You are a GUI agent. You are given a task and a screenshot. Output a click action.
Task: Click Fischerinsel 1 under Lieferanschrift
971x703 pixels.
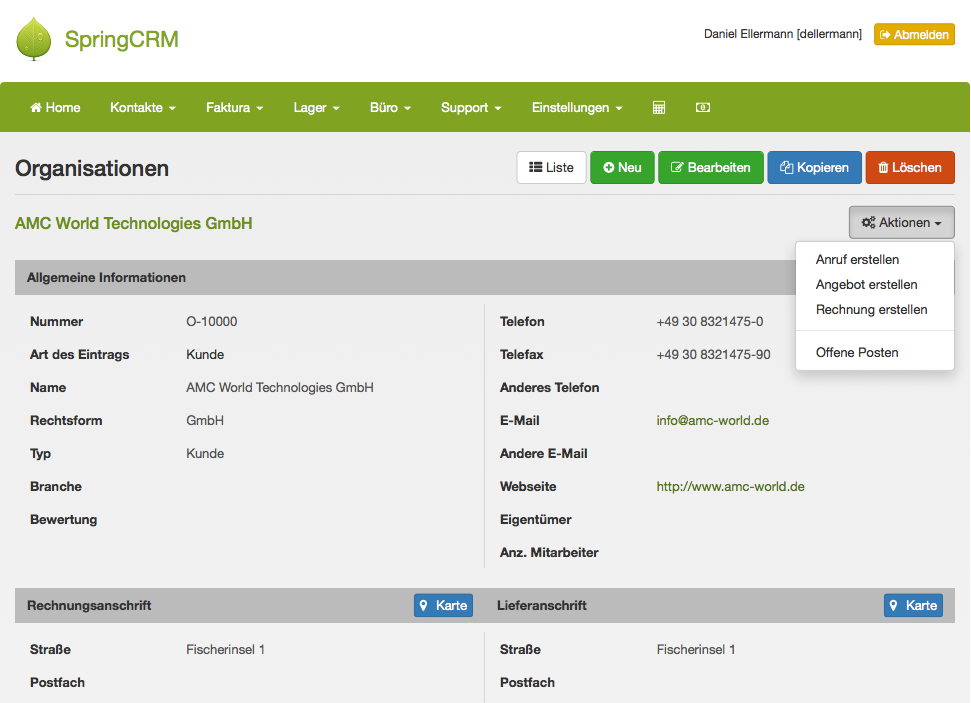[696, 650]
